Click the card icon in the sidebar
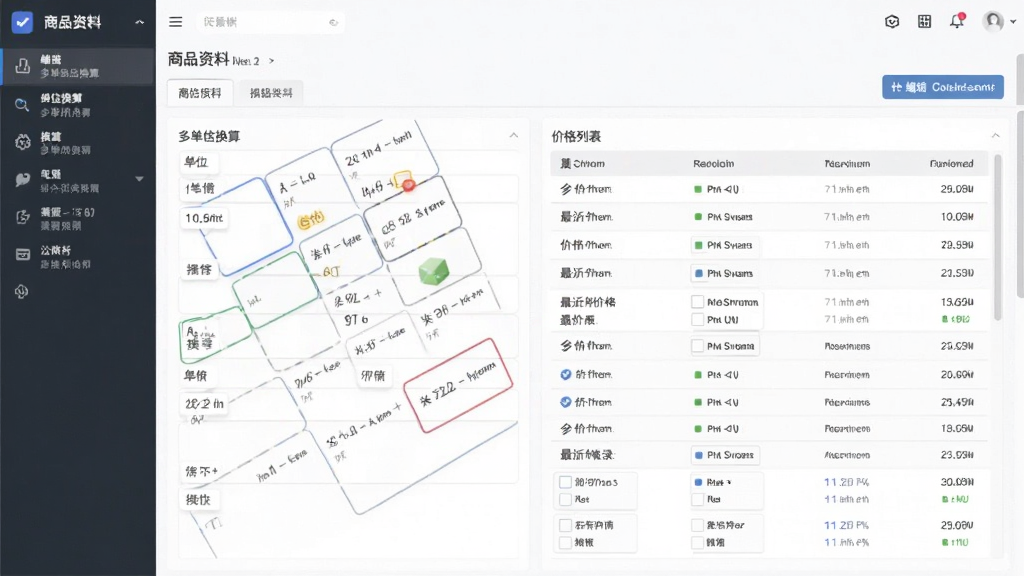1024x576 pixels. (x=23, y=255)
